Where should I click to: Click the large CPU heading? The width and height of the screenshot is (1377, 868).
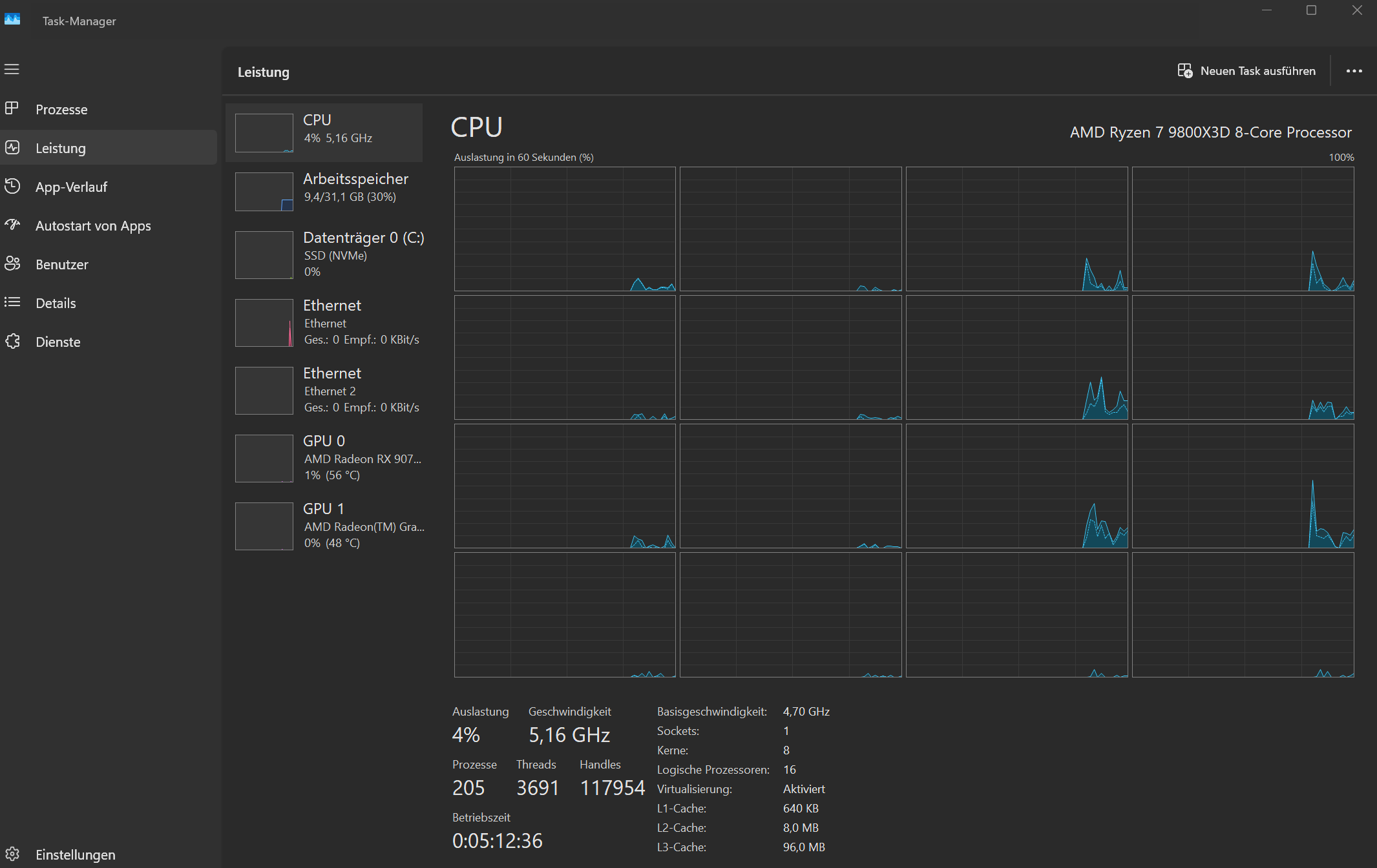click(x=477, y=127)
